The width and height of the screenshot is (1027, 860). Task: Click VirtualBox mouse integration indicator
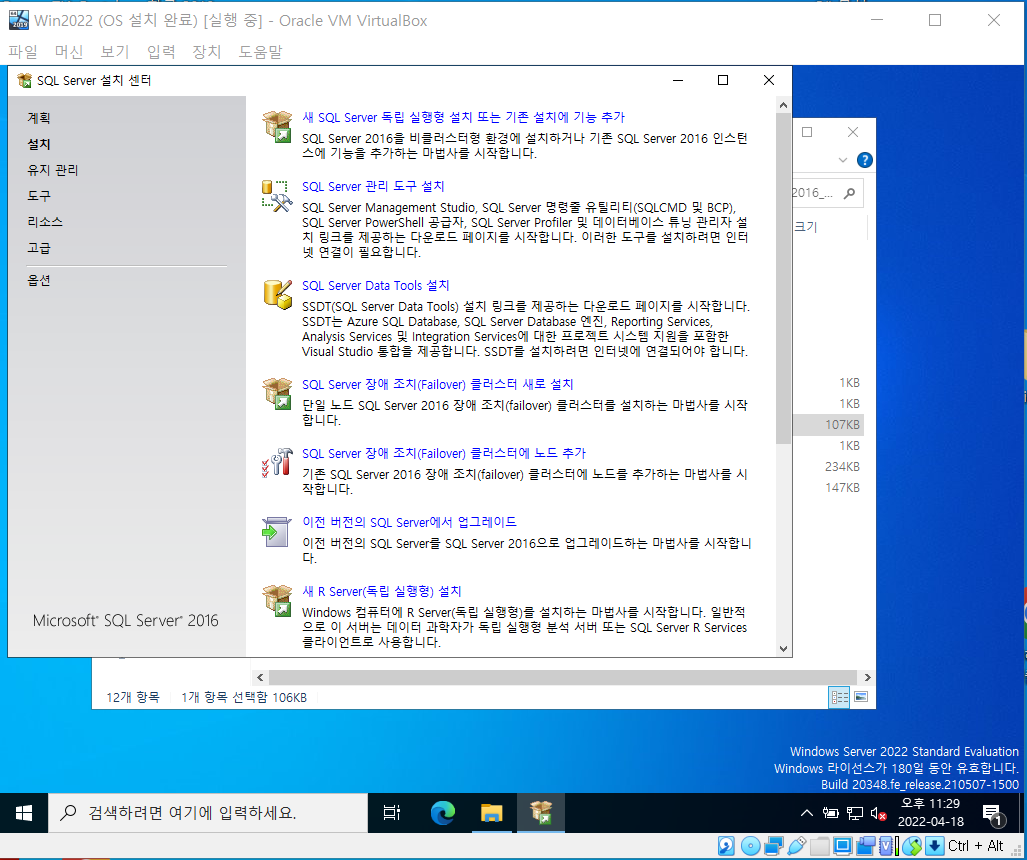click(912, 846)
